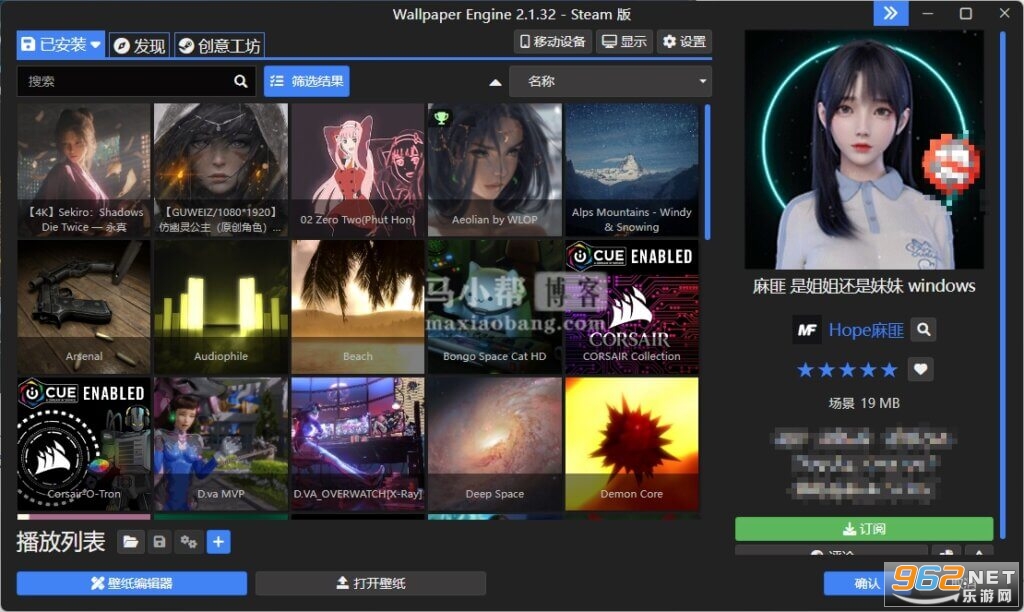Viewport: 1024px width, 612px height.
Task: Switch to the 已安装 tab
Action: [61, 44]
